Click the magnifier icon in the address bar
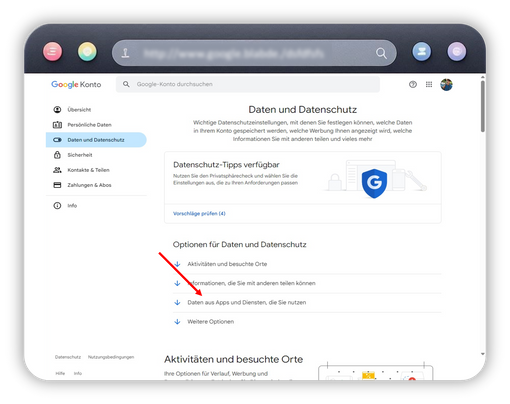Viewport: 510px width, 404px height. click(381, 53)
